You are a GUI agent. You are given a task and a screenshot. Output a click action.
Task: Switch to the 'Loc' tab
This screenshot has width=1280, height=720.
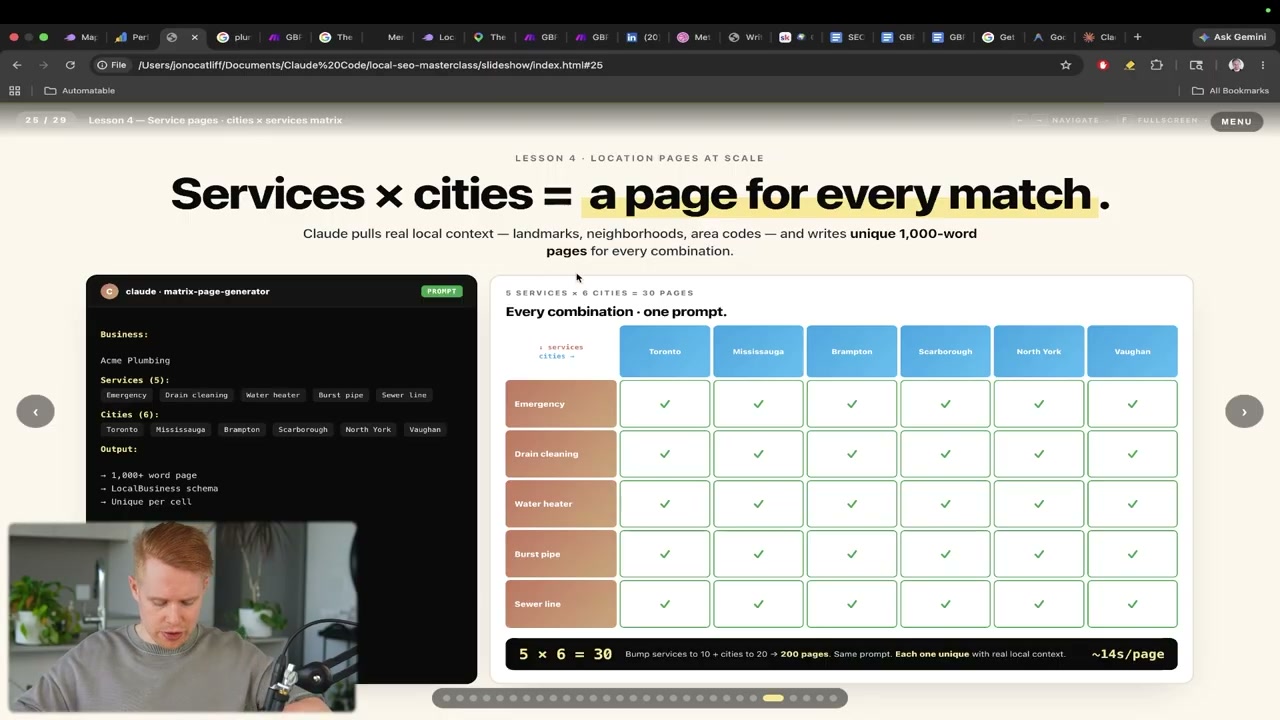(438, 37)
